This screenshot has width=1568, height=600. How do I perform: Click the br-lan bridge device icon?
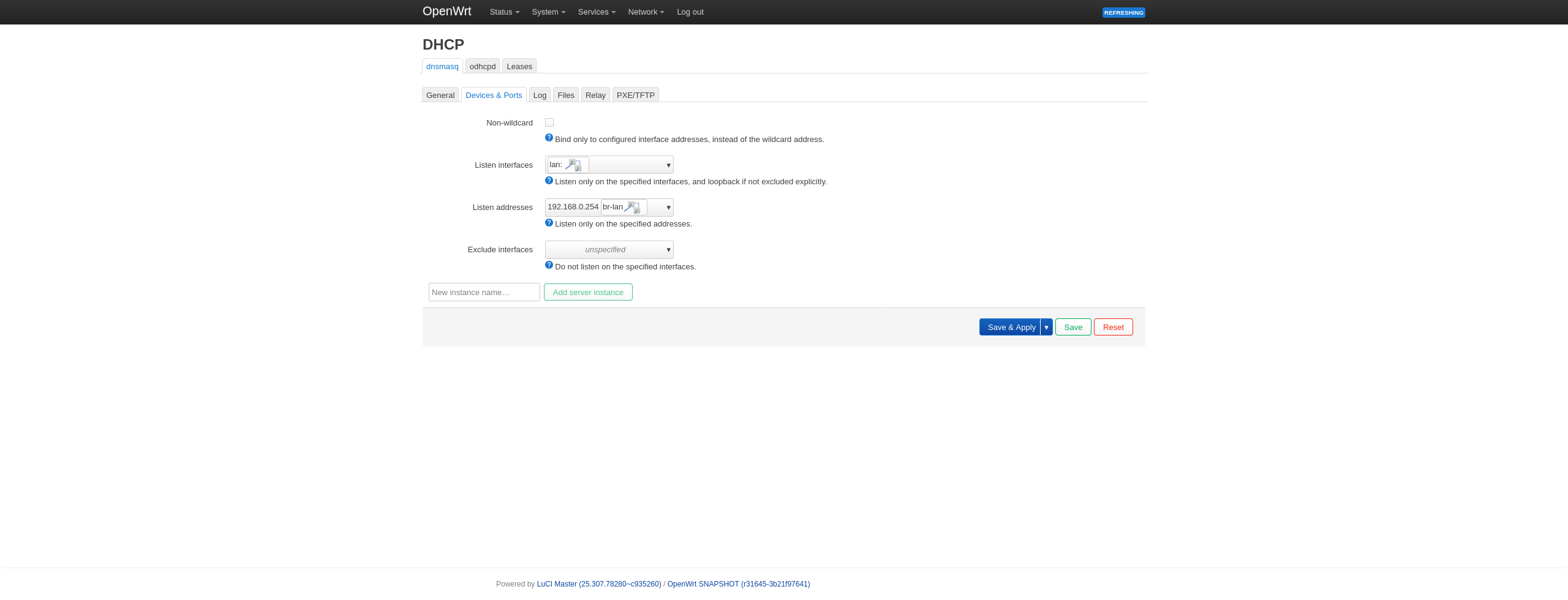(x=632, y=207)
